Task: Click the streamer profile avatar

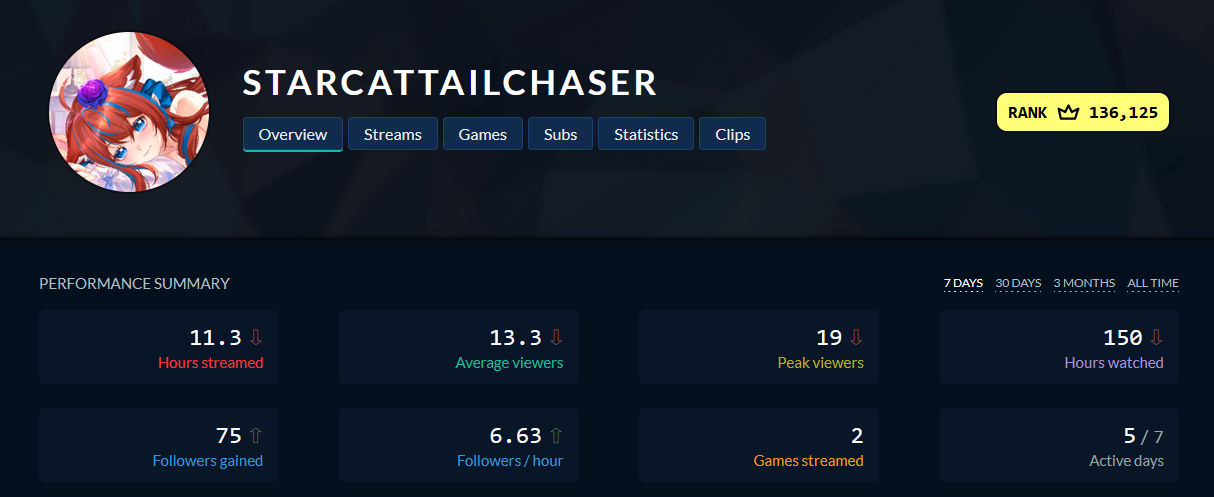Action: pyautogui.click(x=129, y=111)
